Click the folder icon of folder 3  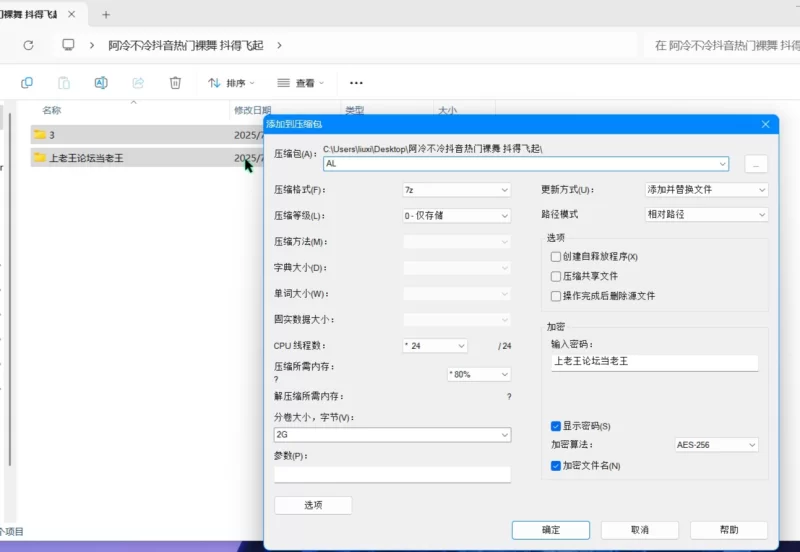pyautogui.click(x=39, y=135)
